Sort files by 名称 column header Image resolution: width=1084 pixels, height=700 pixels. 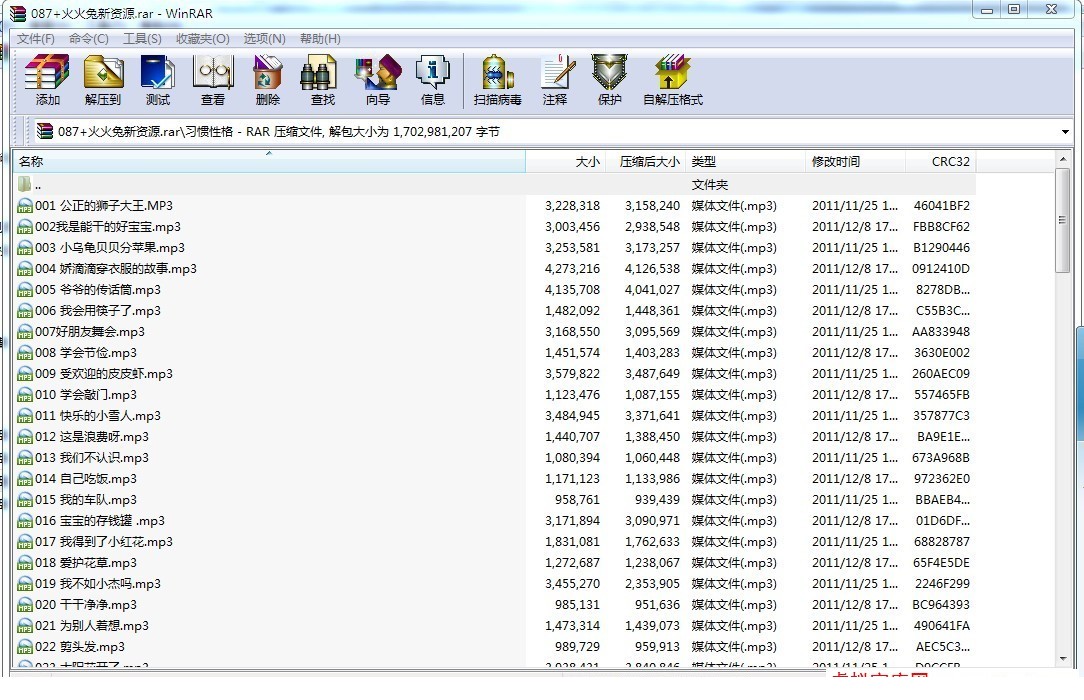point(269,162)
